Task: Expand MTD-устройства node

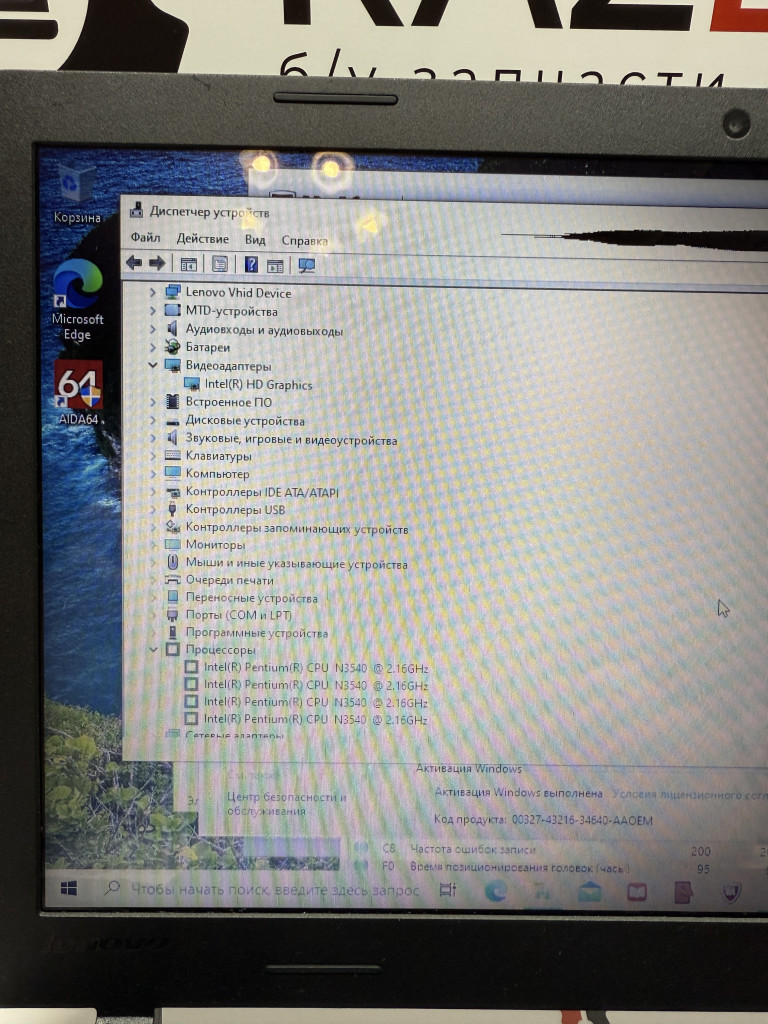Action: tap(153, 310)
